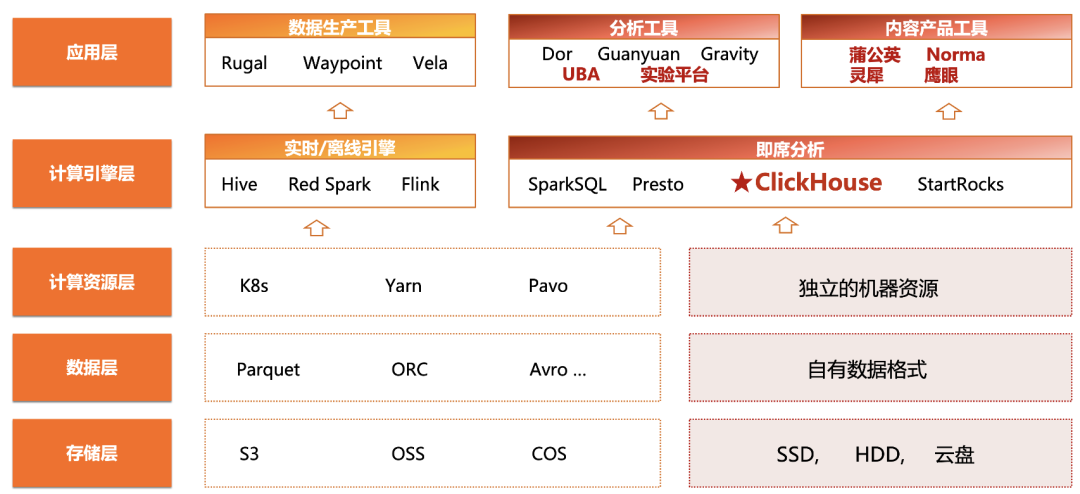Click the 实验平台 red text
Screen dimensions: 1080x494
point(674,75)
